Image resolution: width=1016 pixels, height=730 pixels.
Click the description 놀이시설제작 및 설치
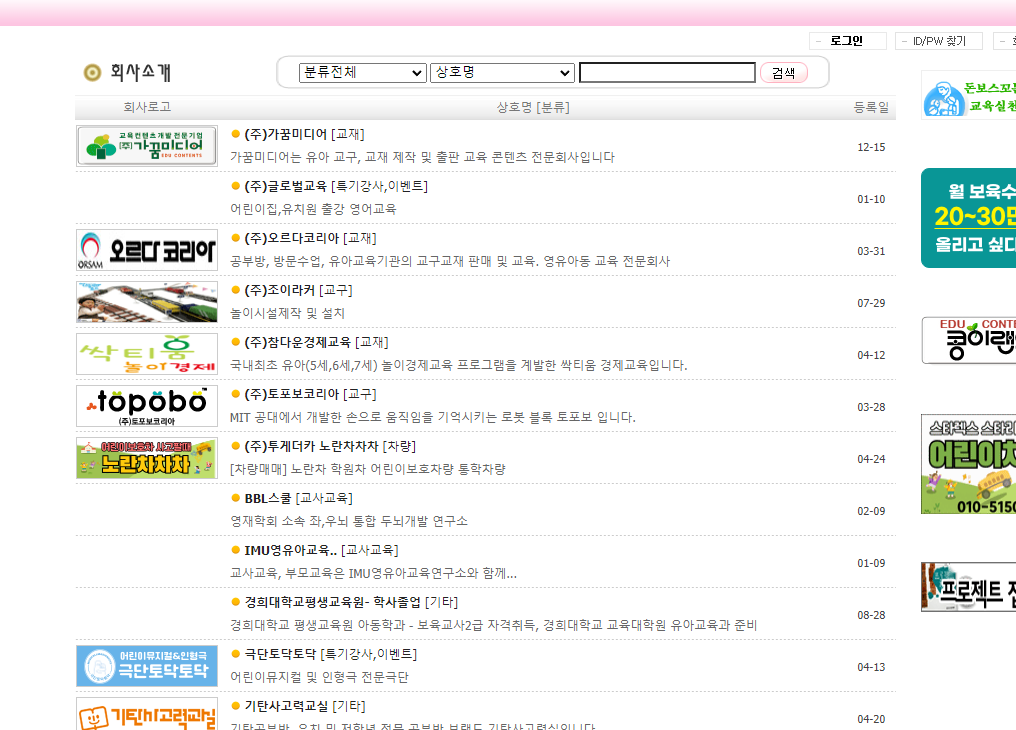pyautogui.click(x=288, y=314)
